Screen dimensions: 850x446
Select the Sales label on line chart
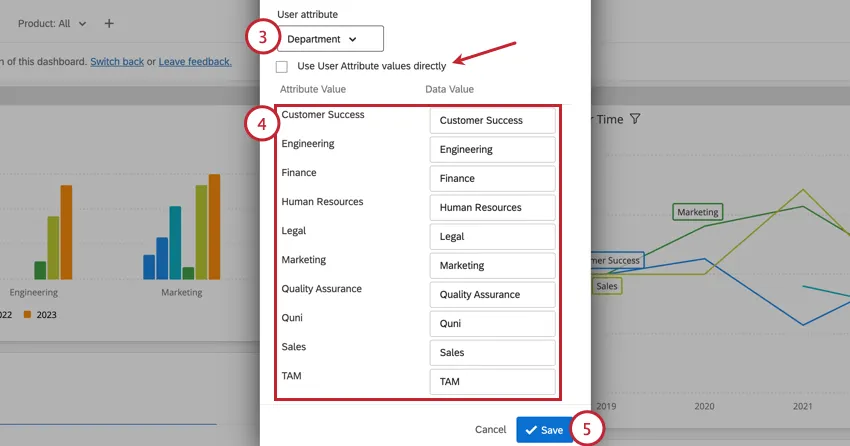[607, 286]
